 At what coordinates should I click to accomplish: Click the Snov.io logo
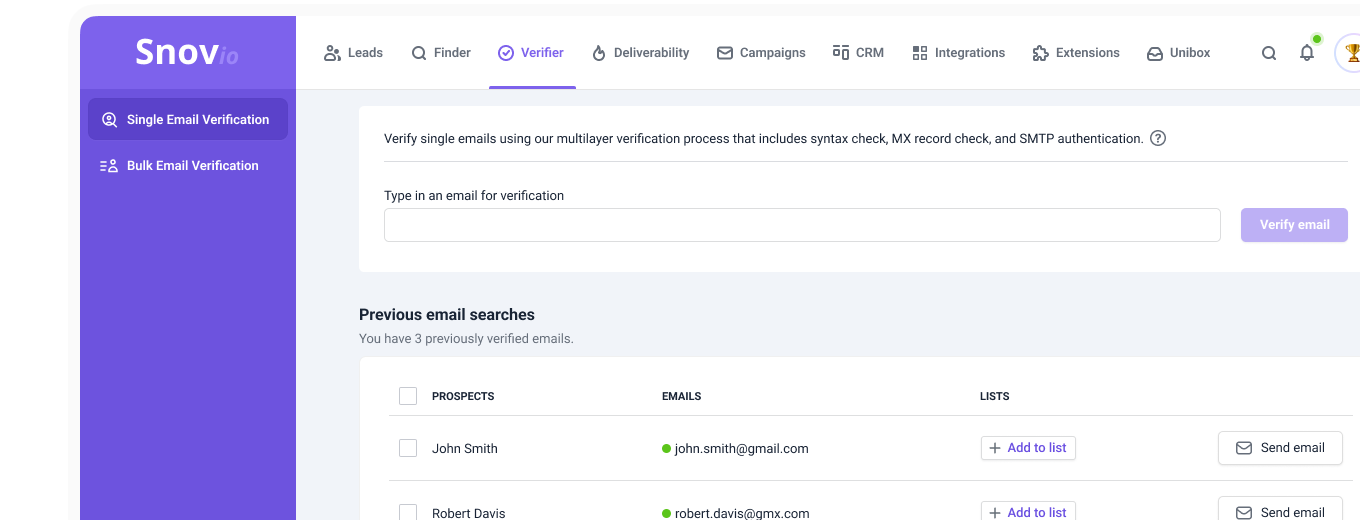pos(187,53)
